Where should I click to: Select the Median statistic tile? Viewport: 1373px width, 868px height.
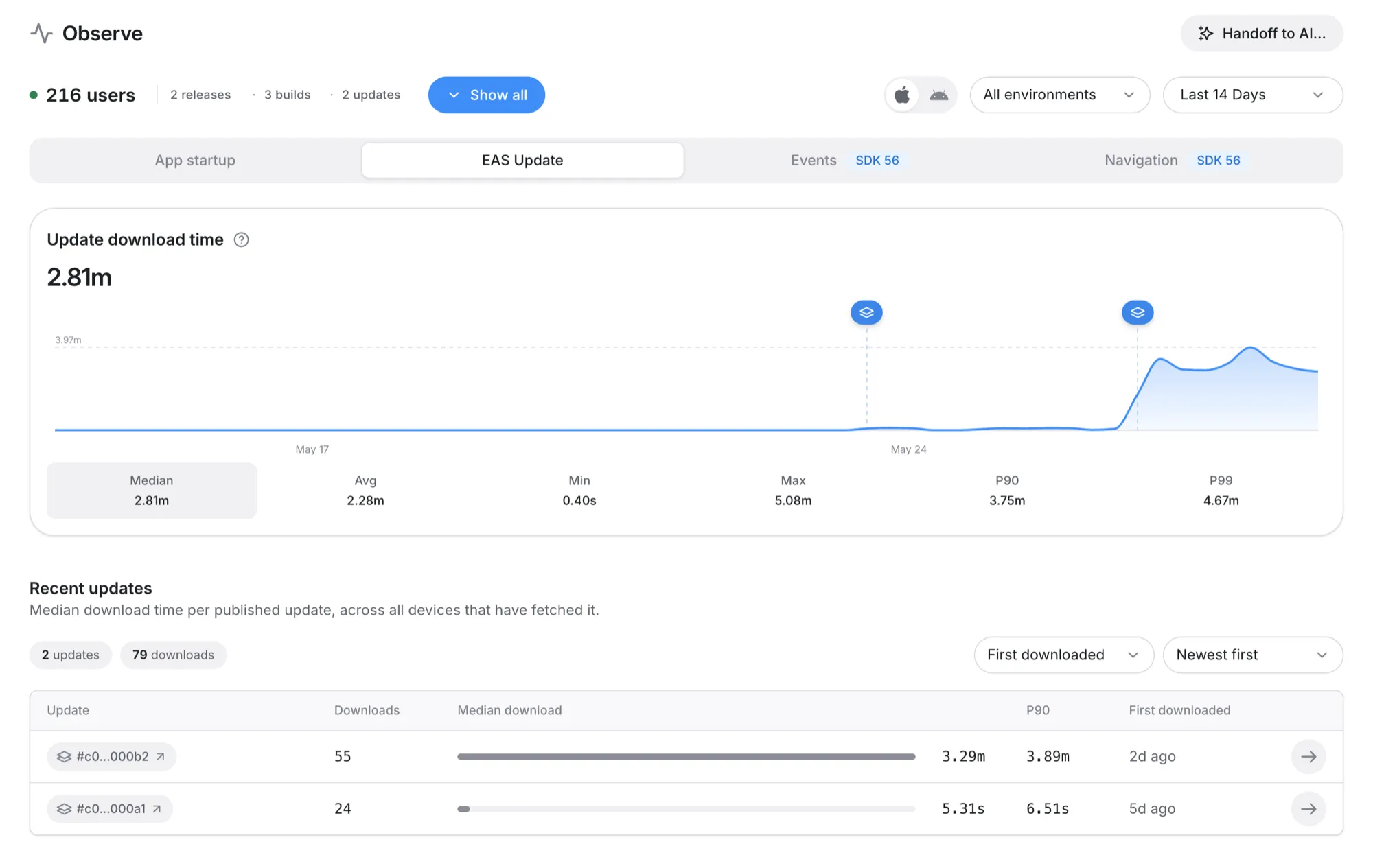point(152,491)
